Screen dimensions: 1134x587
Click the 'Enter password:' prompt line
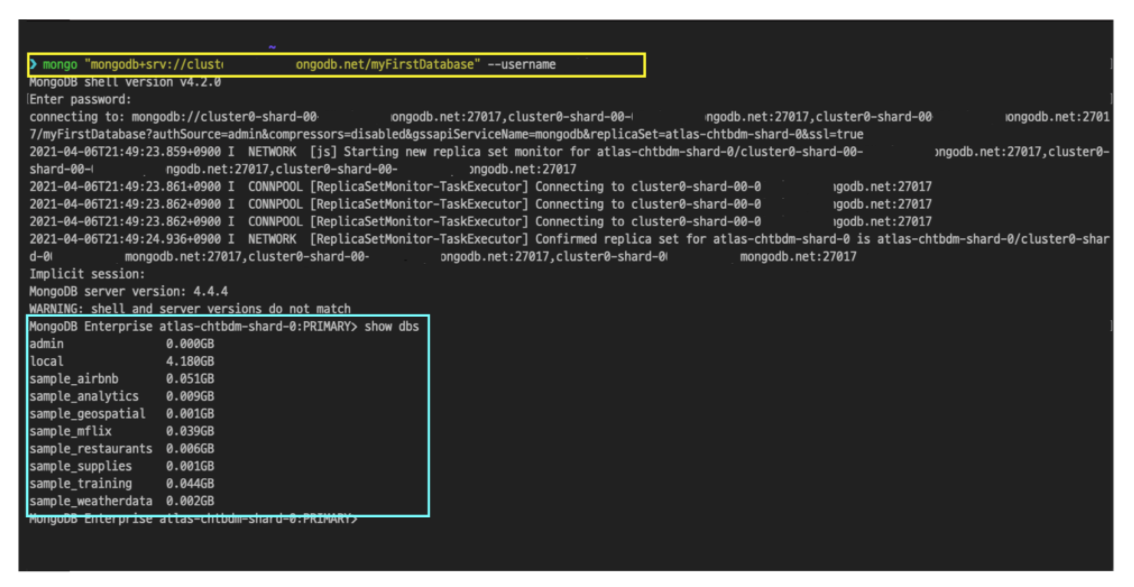(80, 99)
